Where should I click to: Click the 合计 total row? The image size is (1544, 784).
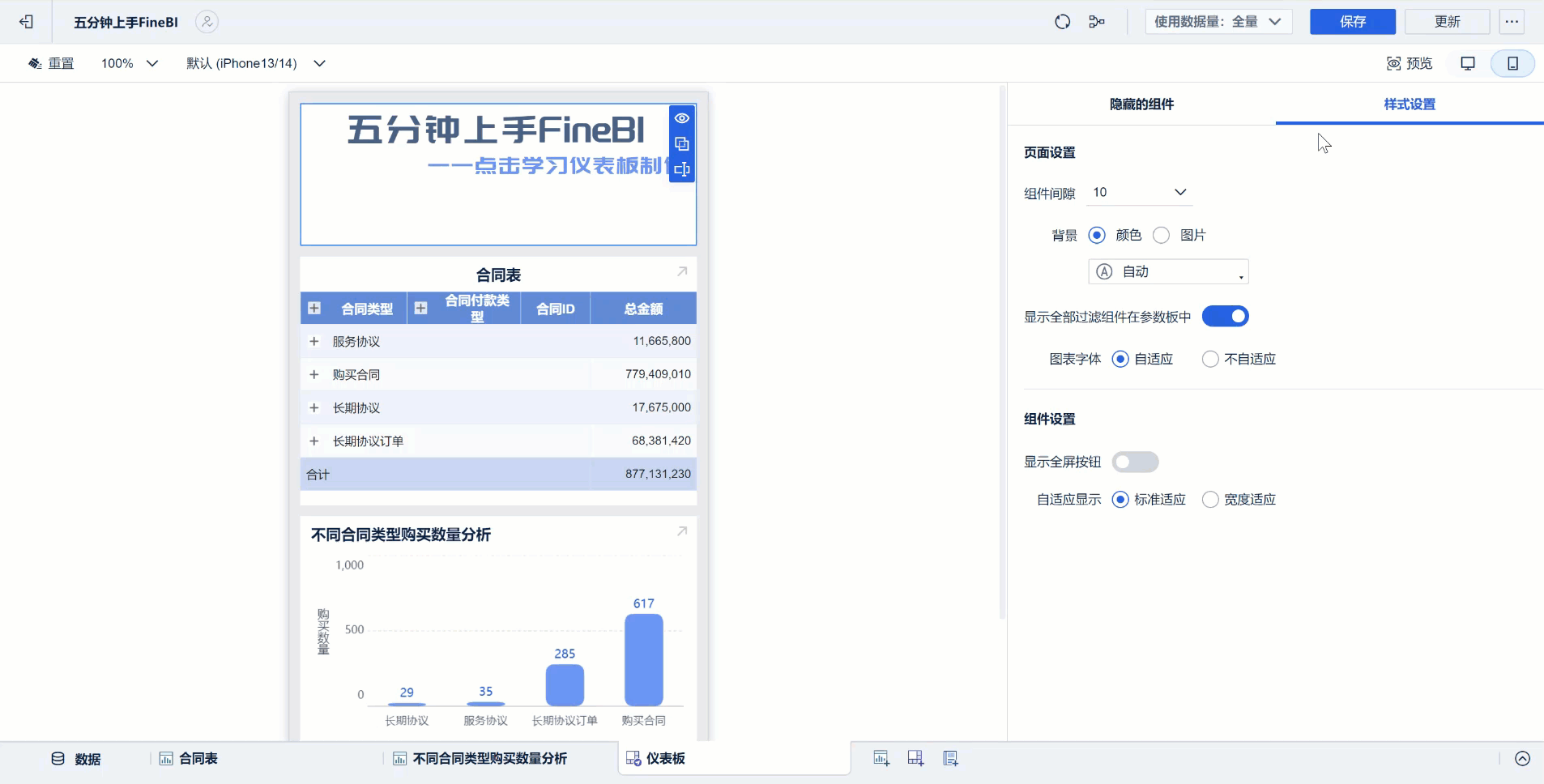498,474
